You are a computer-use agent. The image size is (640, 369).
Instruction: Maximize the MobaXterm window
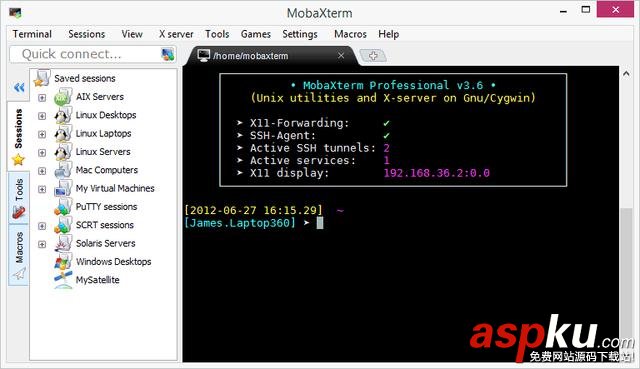tap(586, 10)
